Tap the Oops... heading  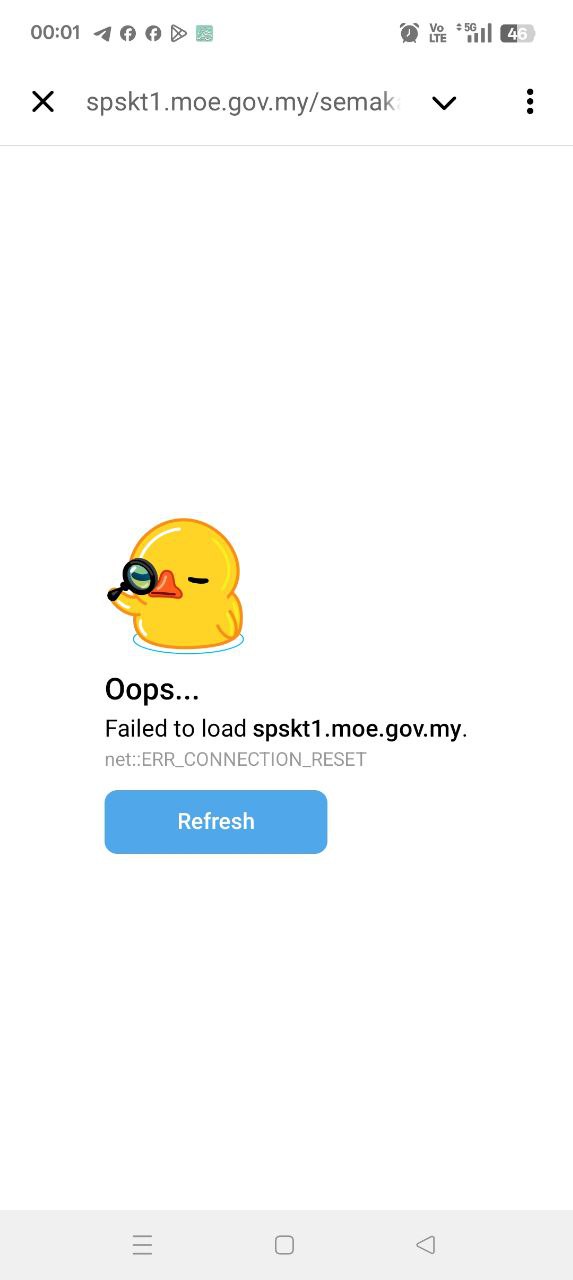tap(152, 689)
